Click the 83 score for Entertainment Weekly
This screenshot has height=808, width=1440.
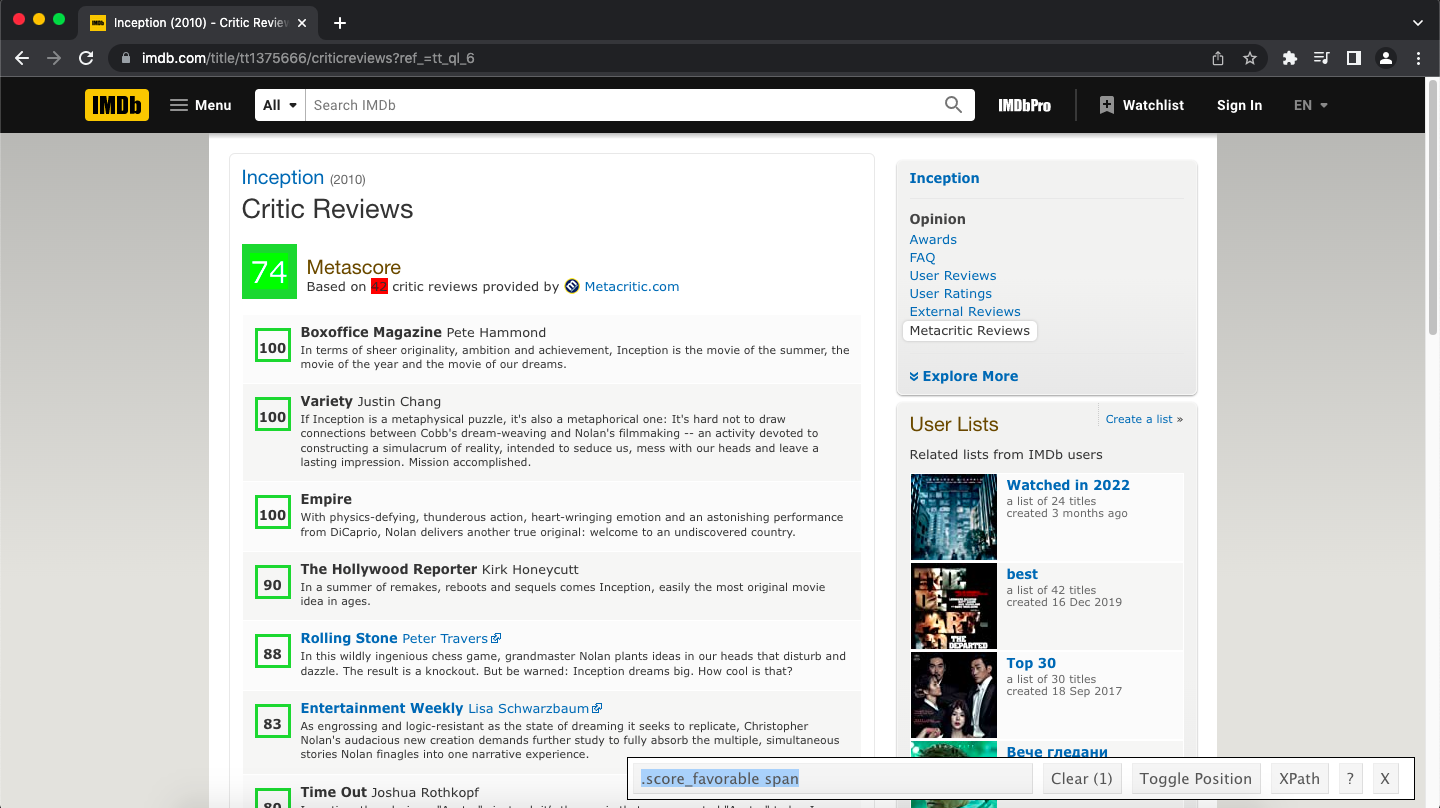pos(273,722)
